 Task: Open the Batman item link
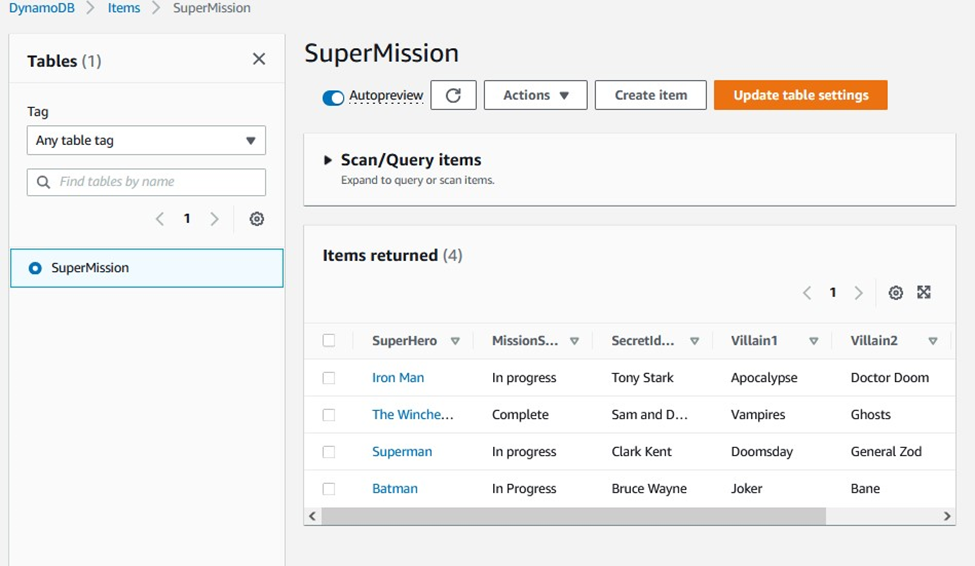tap(395, 488)
